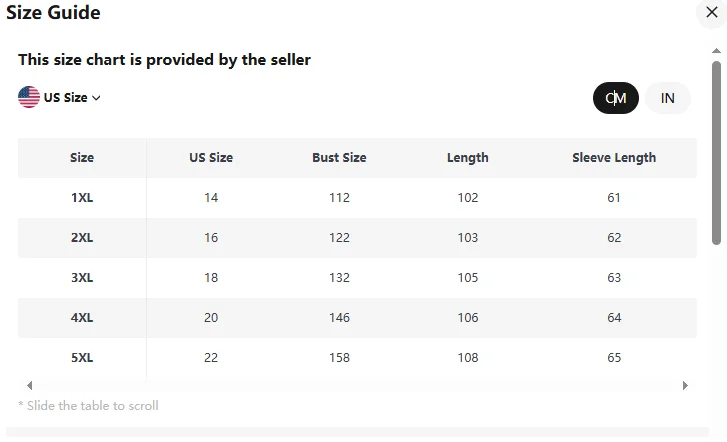Click the vertical scrollbar thumb
The width and height of the screenshot is (727, 442).
[x=716, y=150]
